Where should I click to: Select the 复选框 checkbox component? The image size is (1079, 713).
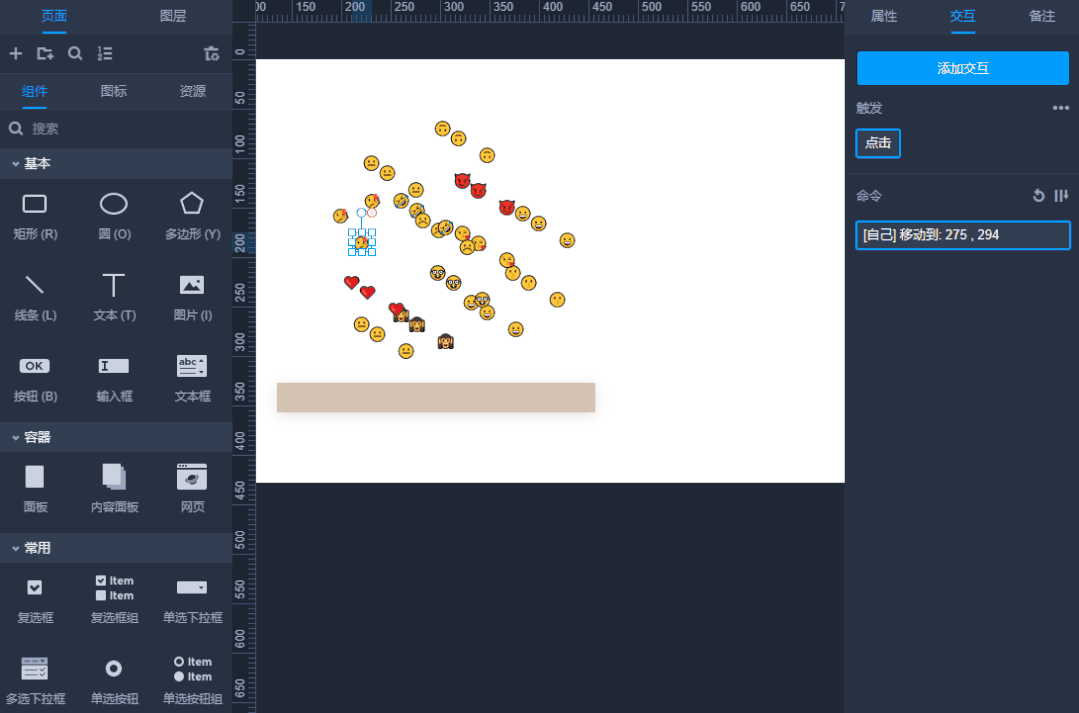[35, 600]
